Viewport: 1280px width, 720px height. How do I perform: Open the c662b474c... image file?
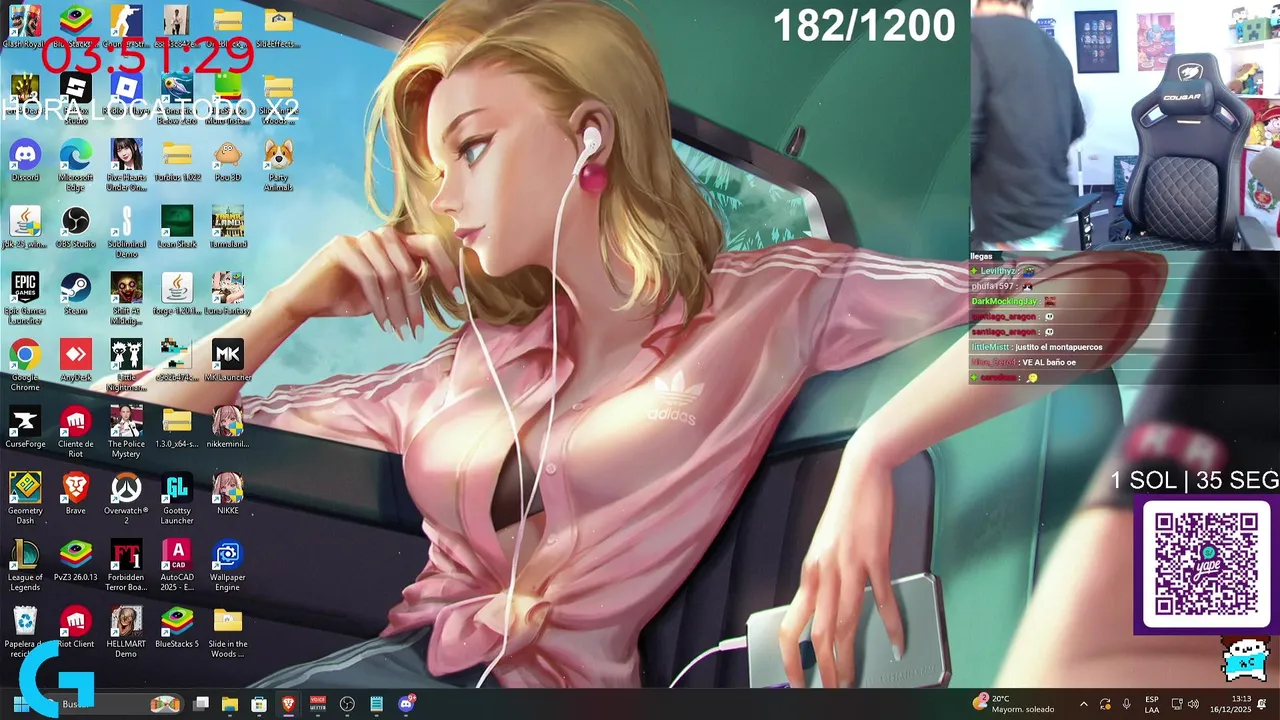pyautogui.click(x=177, y=360)
